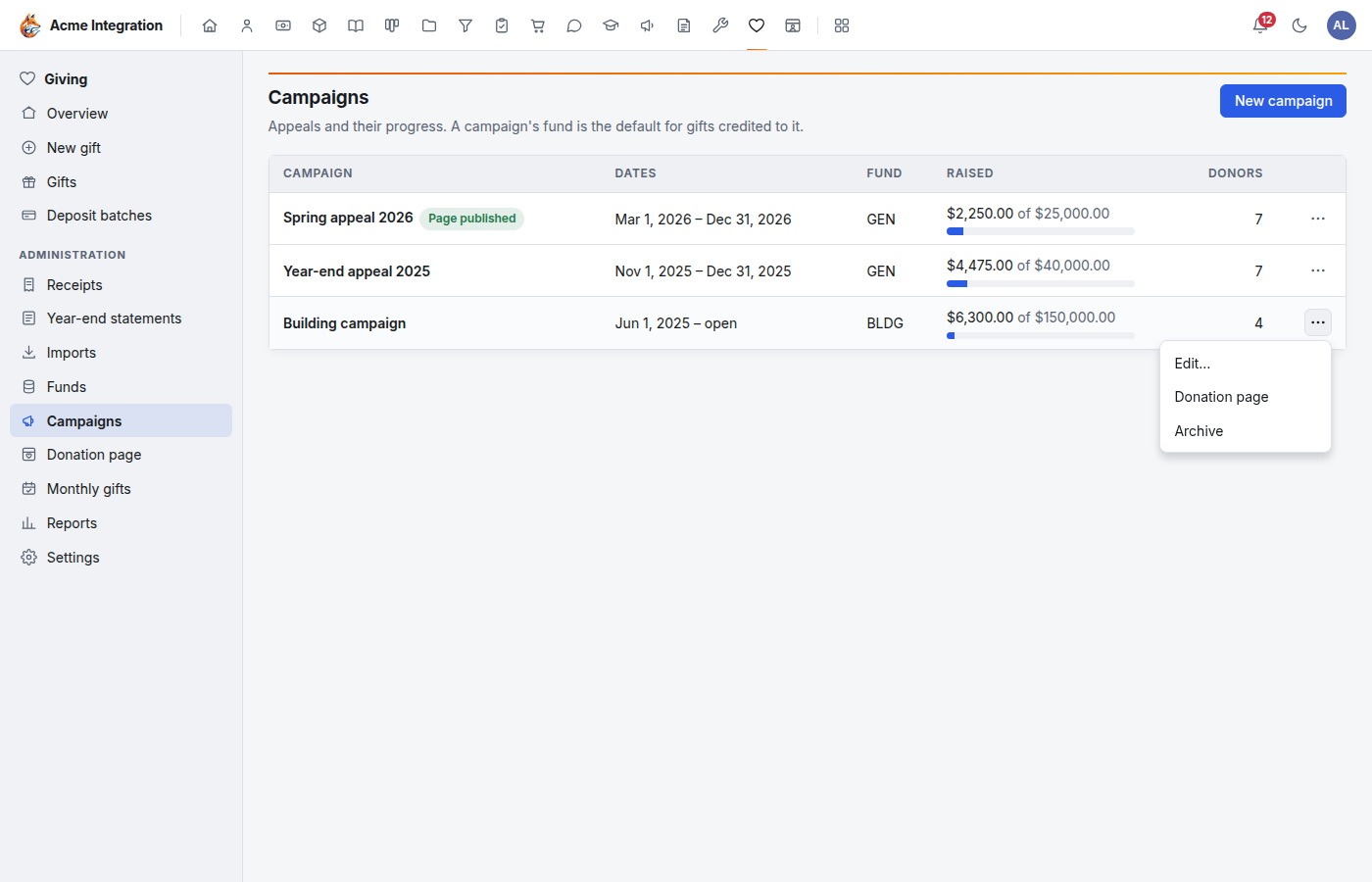The height and width of the screenshot is (882, 1372).
Task: Go to the home icon in top bar
Action: click(x=210, y=25)
